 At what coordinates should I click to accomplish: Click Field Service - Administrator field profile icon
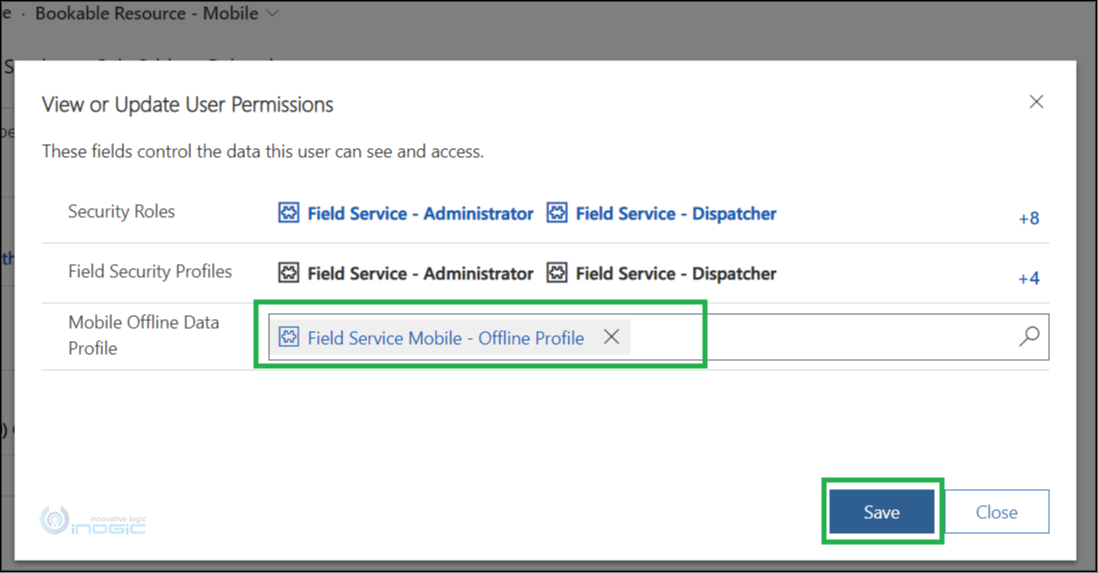click(x=289, y=272)
